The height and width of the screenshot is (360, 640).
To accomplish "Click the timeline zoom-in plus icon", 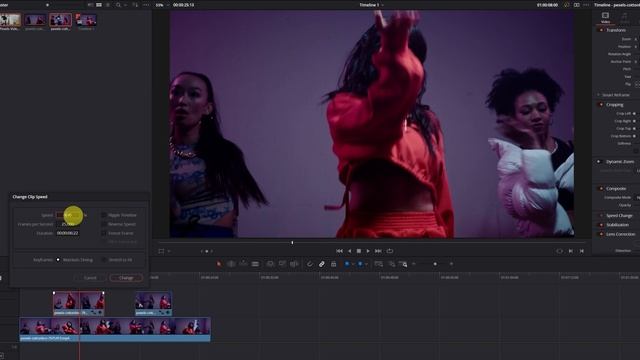I will point(451,264).
